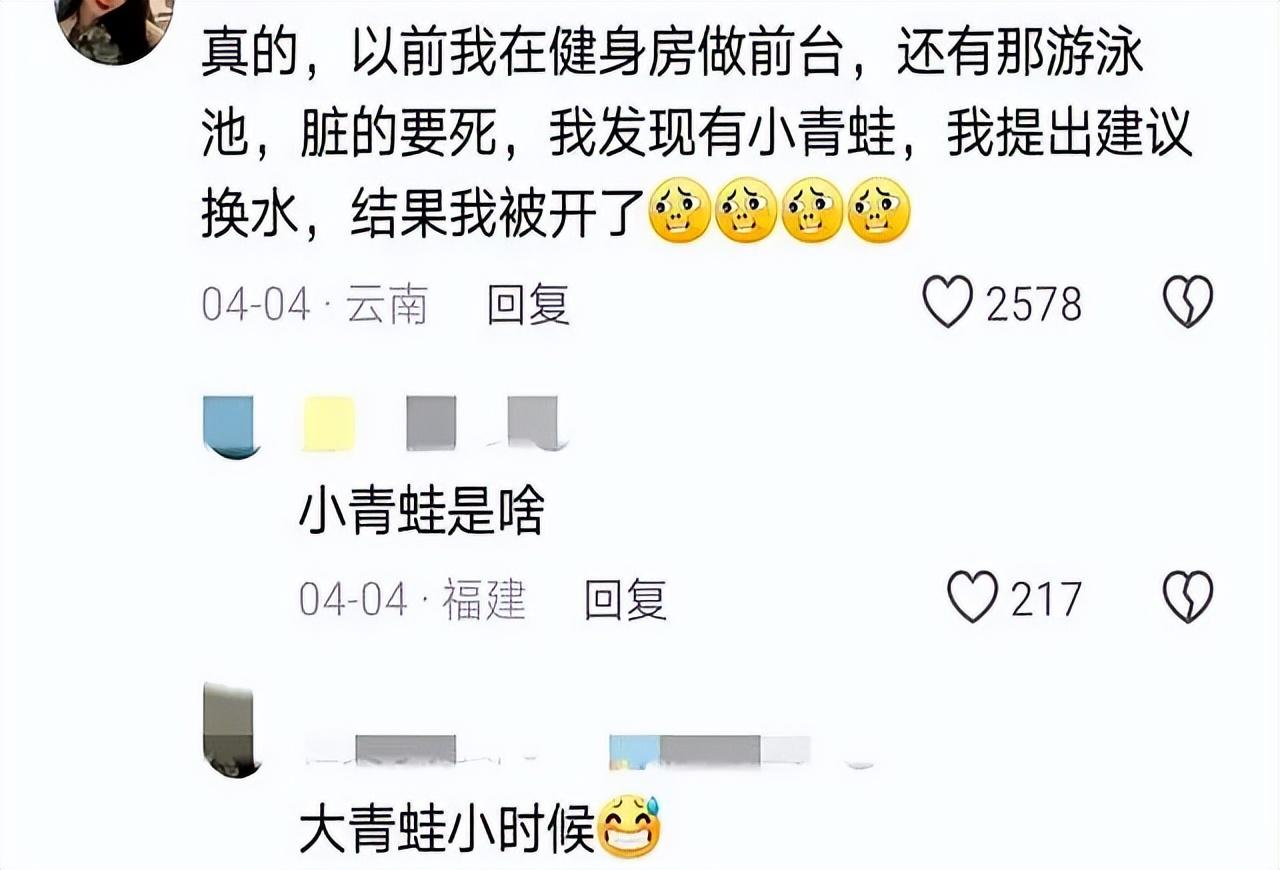Open the top commenter's profile picture
This screenshot has width=1280, height=870.
[113, 28]
